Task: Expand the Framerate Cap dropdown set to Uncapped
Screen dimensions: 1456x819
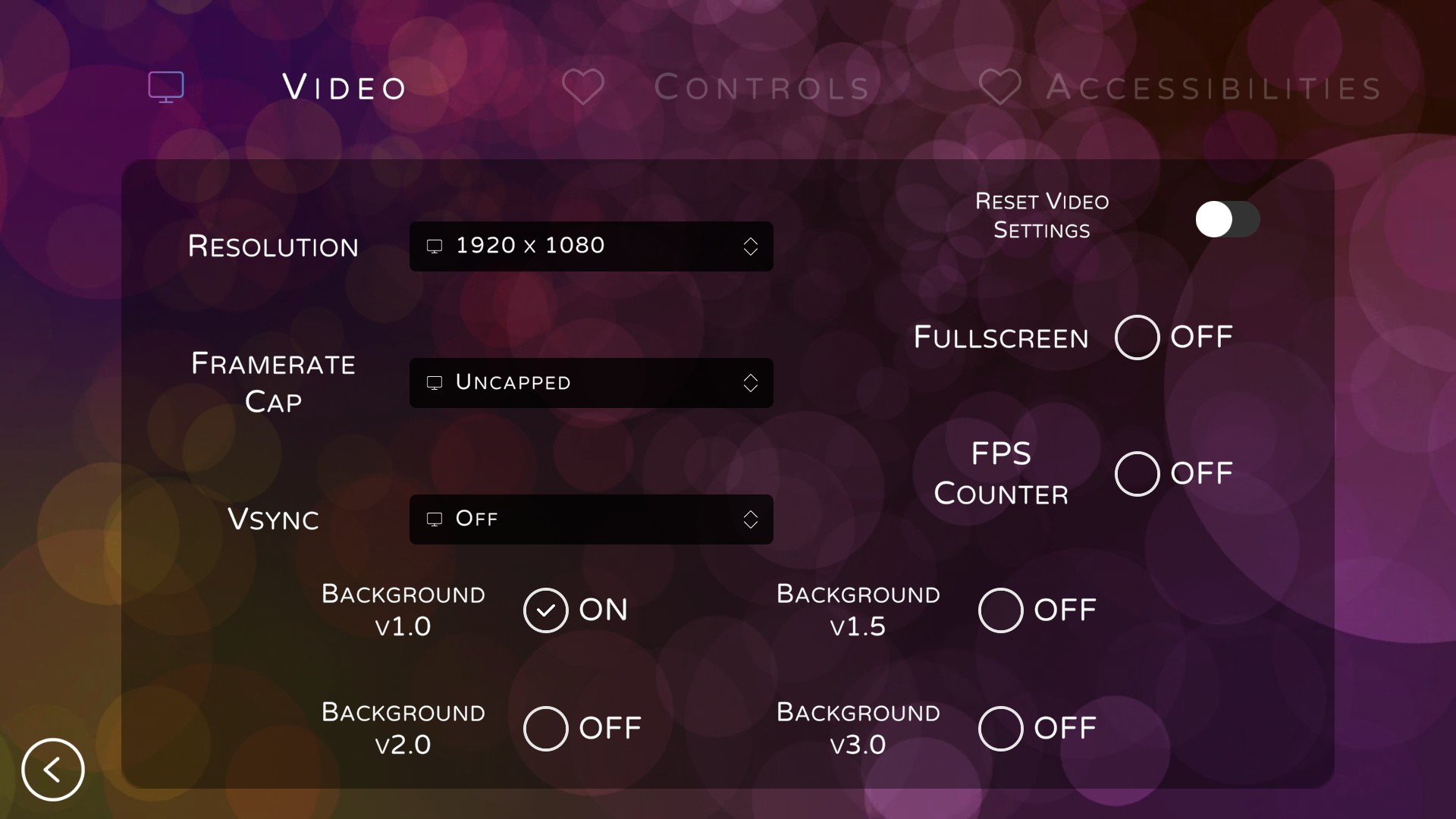Action: point(591,383)
